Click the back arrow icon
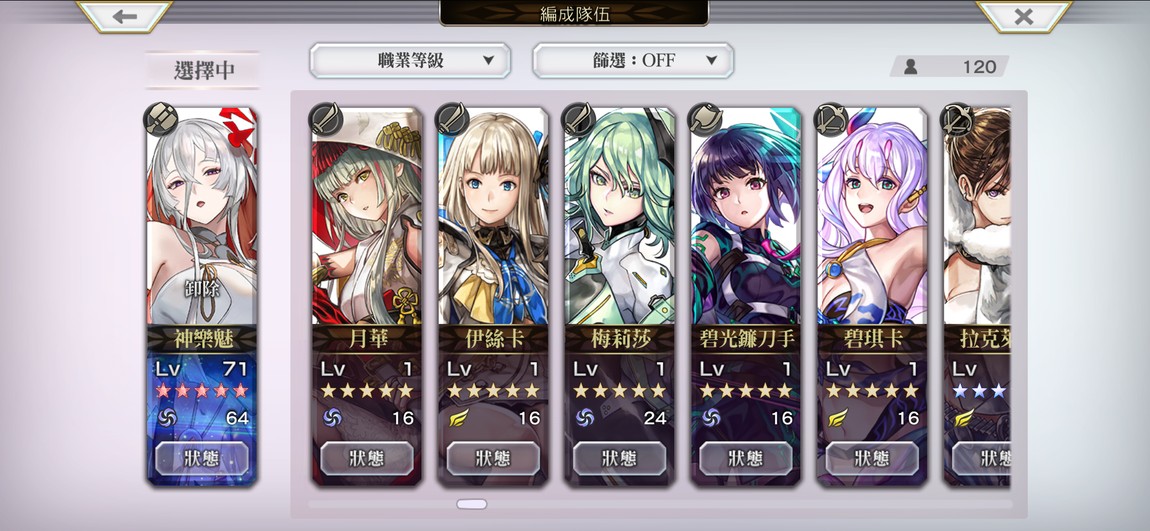Image resolution: width=1150 pixels, height=531 pixels. click(x=125, y=16)
